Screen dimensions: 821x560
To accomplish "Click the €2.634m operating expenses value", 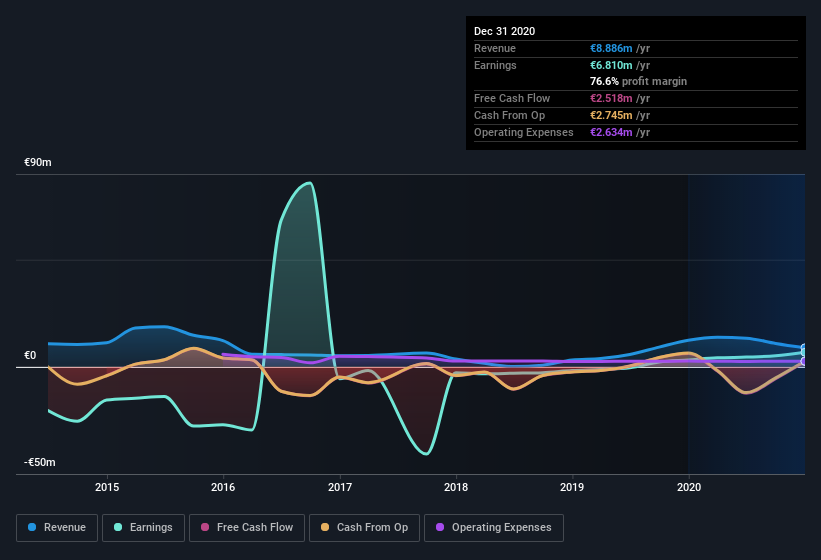I will [x=611, y=132].
